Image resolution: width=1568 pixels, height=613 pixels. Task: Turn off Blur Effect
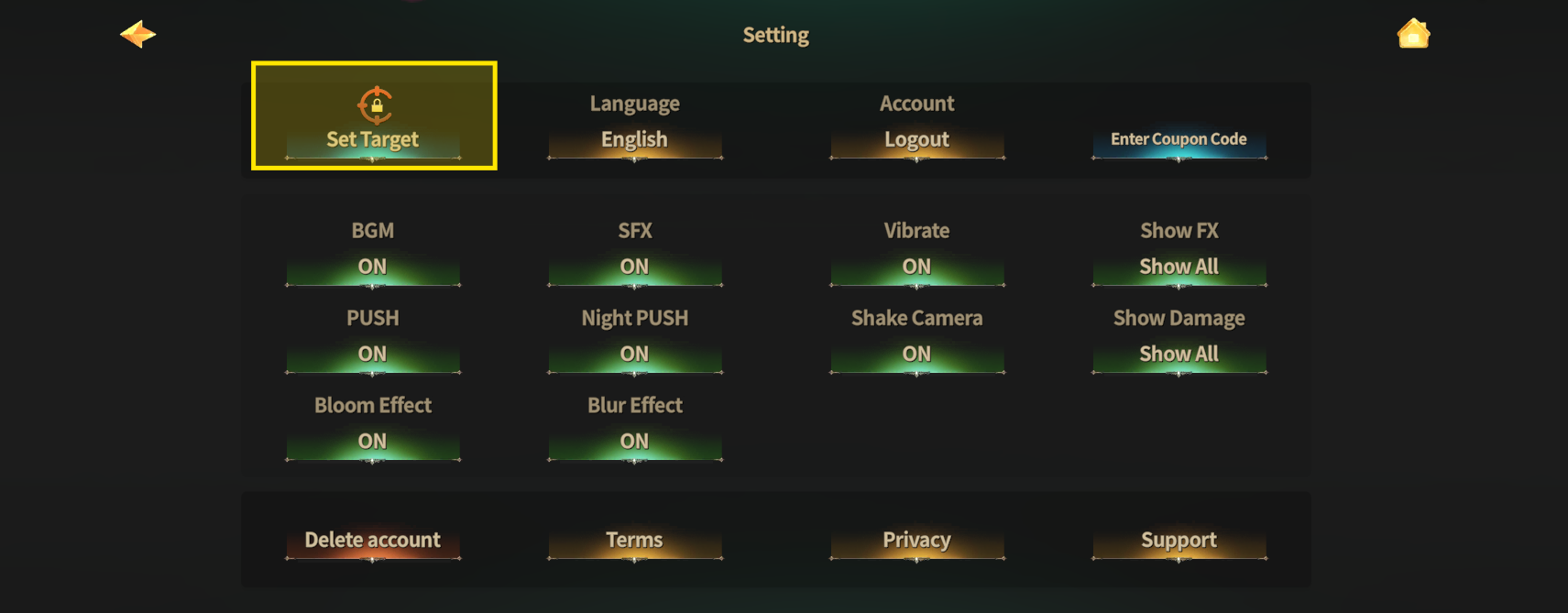(x=634, y=442)
